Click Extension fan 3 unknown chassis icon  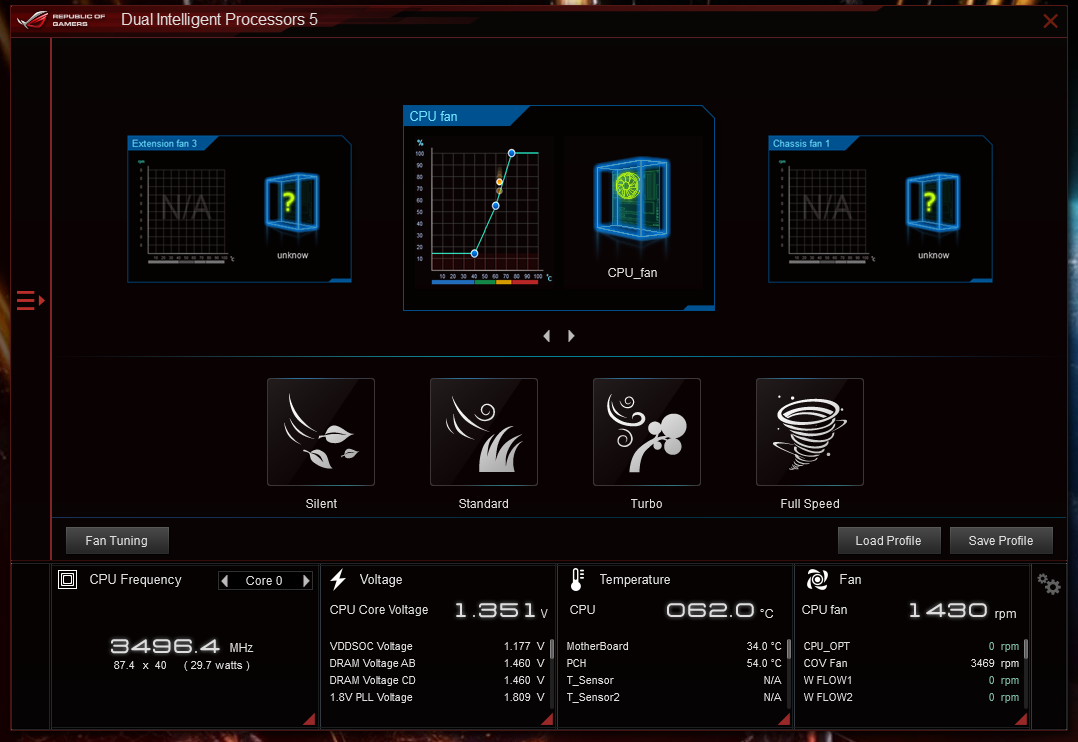(292, 201)
